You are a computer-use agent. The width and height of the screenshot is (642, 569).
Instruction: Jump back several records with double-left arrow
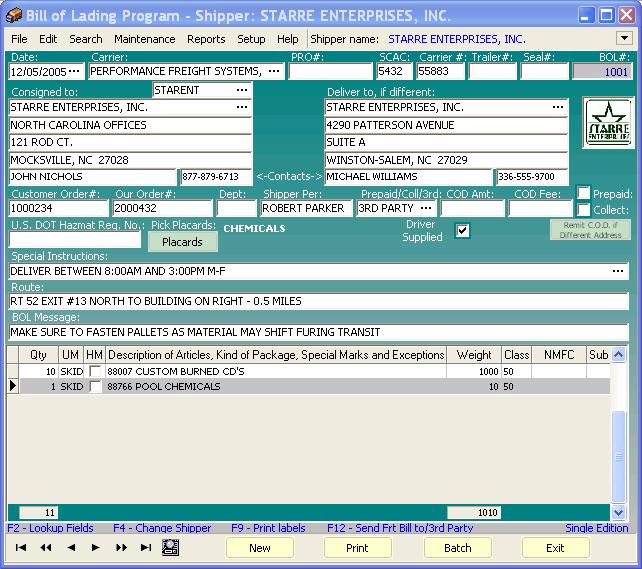click(46, 548)
